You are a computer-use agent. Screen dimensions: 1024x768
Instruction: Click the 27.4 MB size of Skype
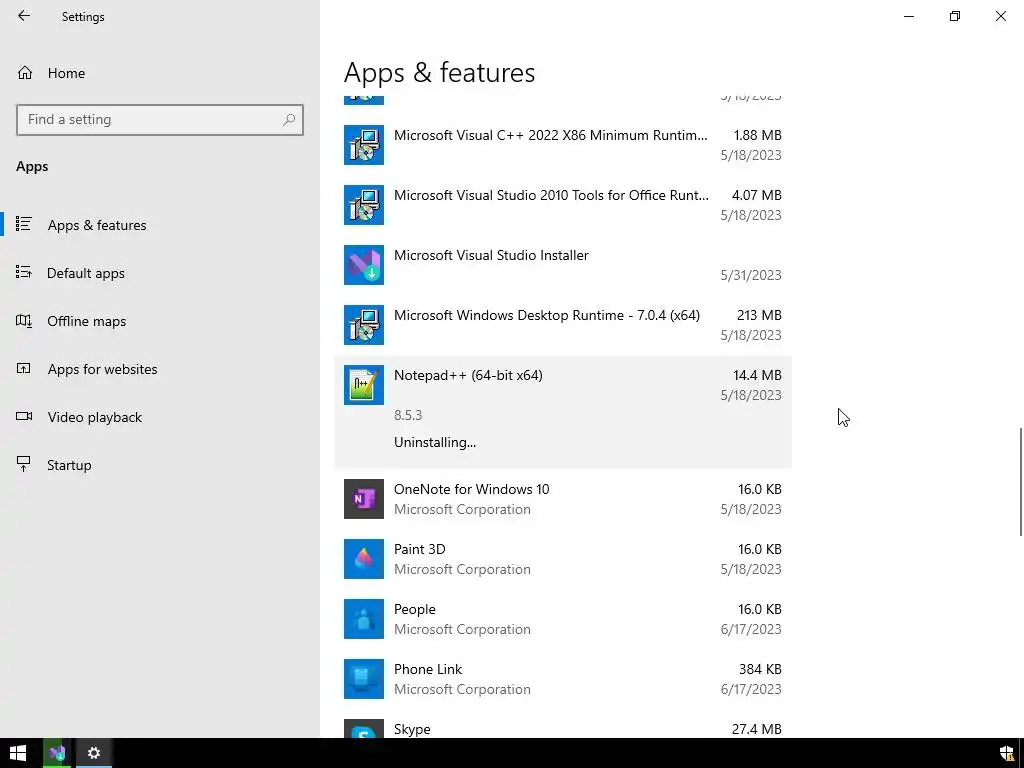[x=757, y=729]
